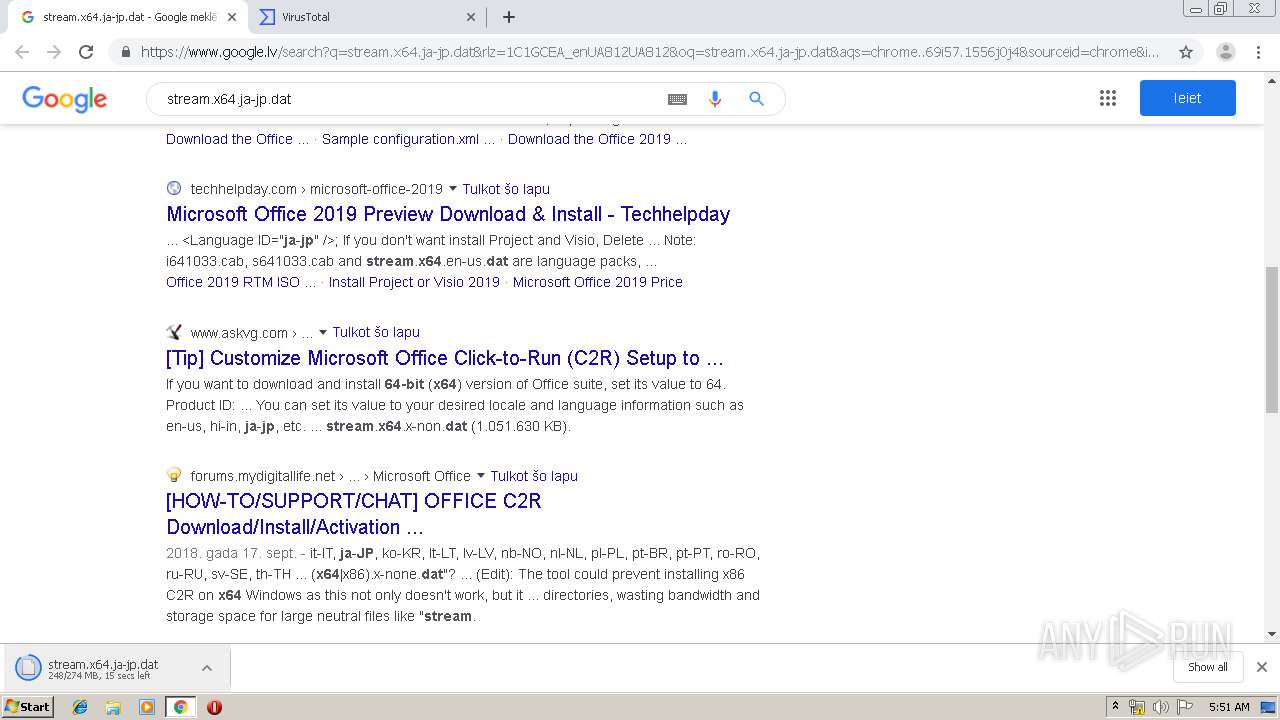Image resolution: width=1280 pixels, height=720 pixels.
Task: Open the new tab plus button
Action: pos(508,17)
